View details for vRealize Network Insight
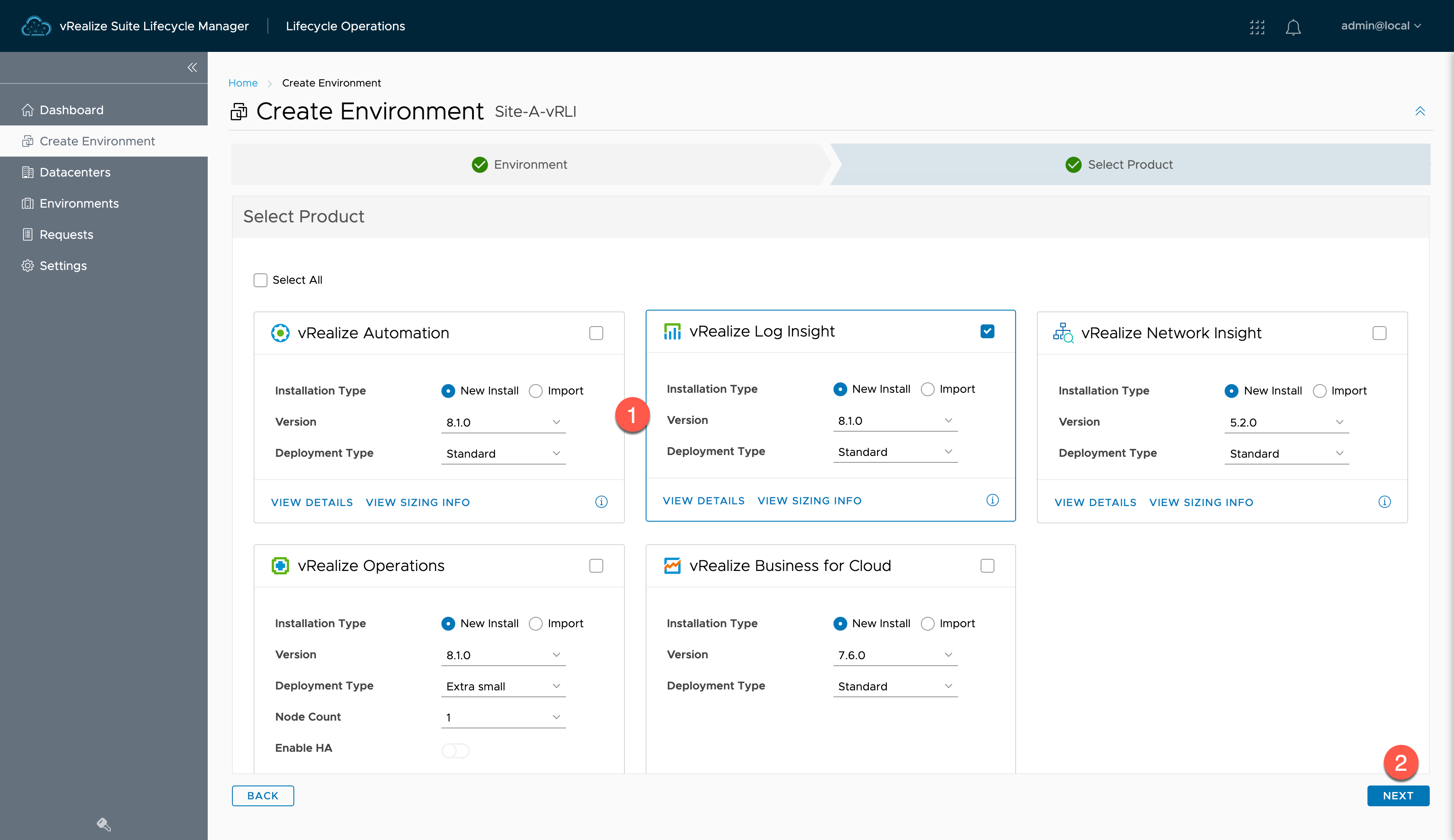Viewport: 1454px width, 840px height. click(x=1095, y=503)
